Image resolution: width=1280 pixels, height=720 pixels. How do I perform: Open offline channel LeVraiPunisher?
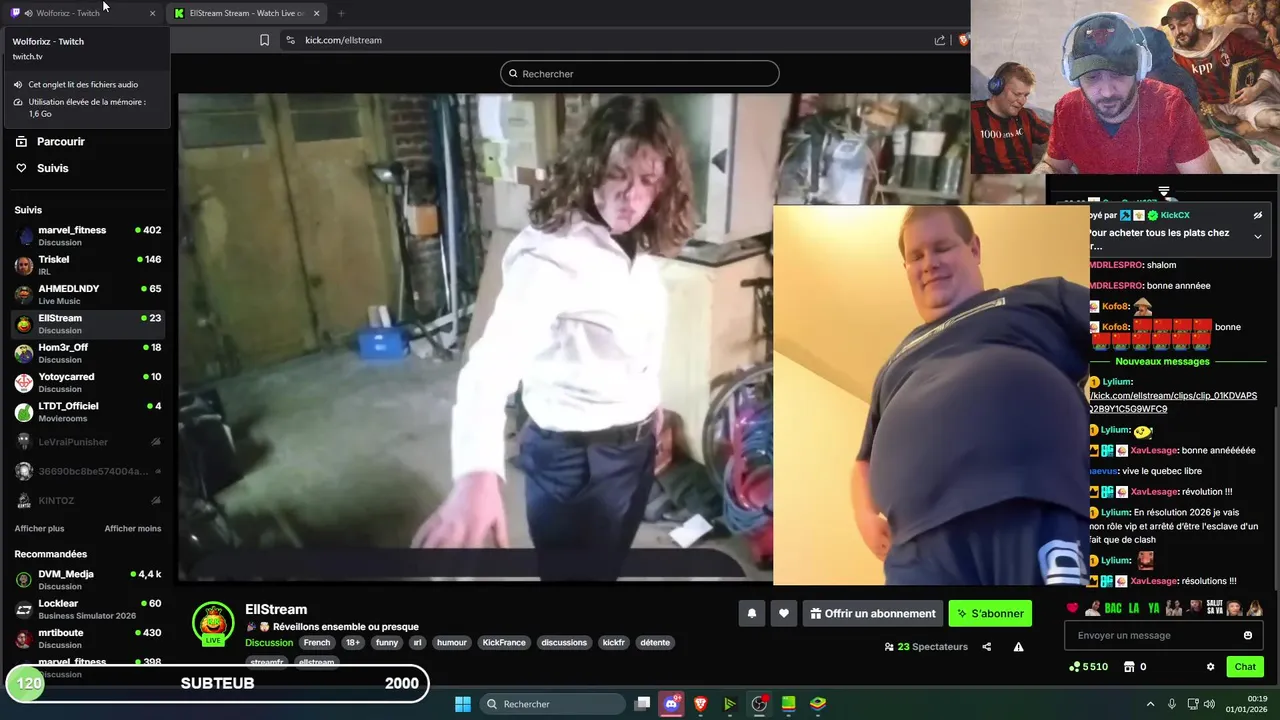(x=88, y=442)
